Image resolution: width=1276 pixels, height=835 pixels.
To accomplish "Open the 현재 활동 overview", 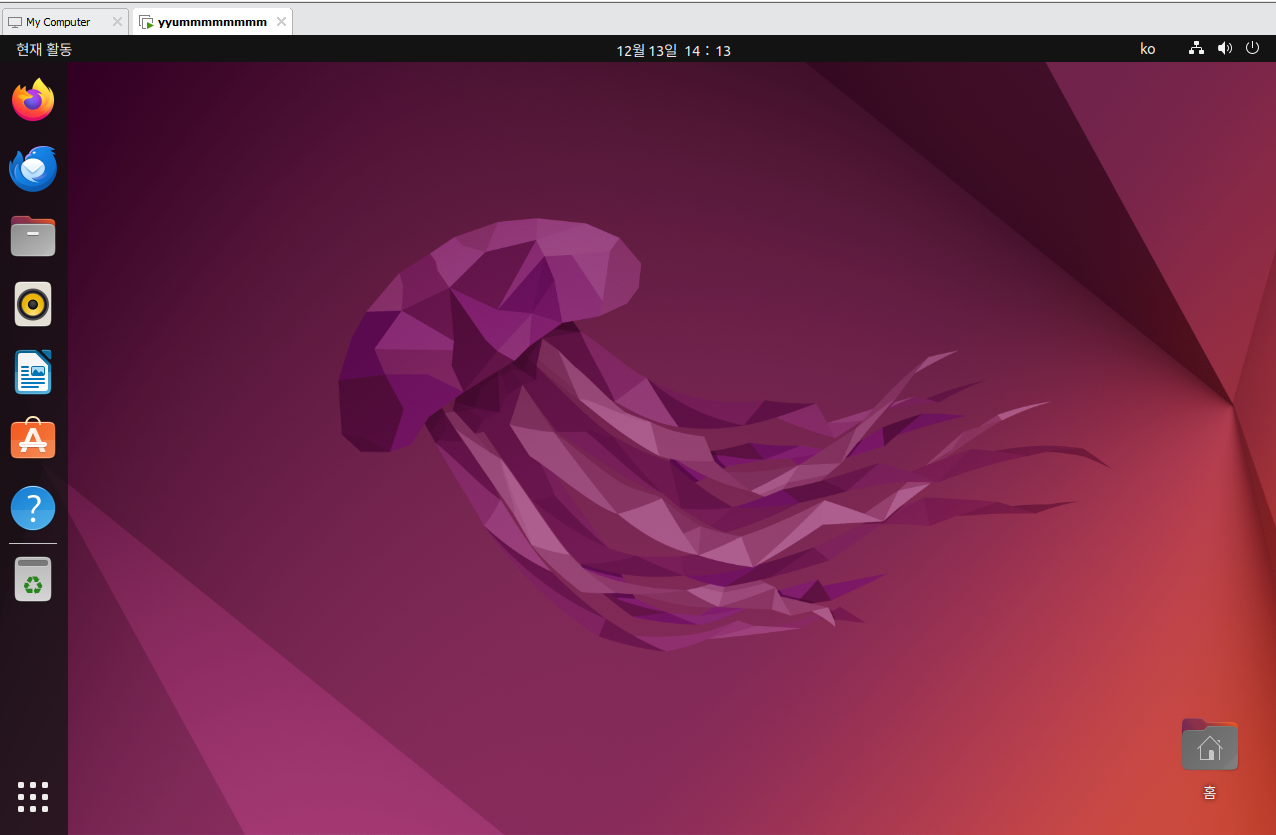I will click(44, 49).
